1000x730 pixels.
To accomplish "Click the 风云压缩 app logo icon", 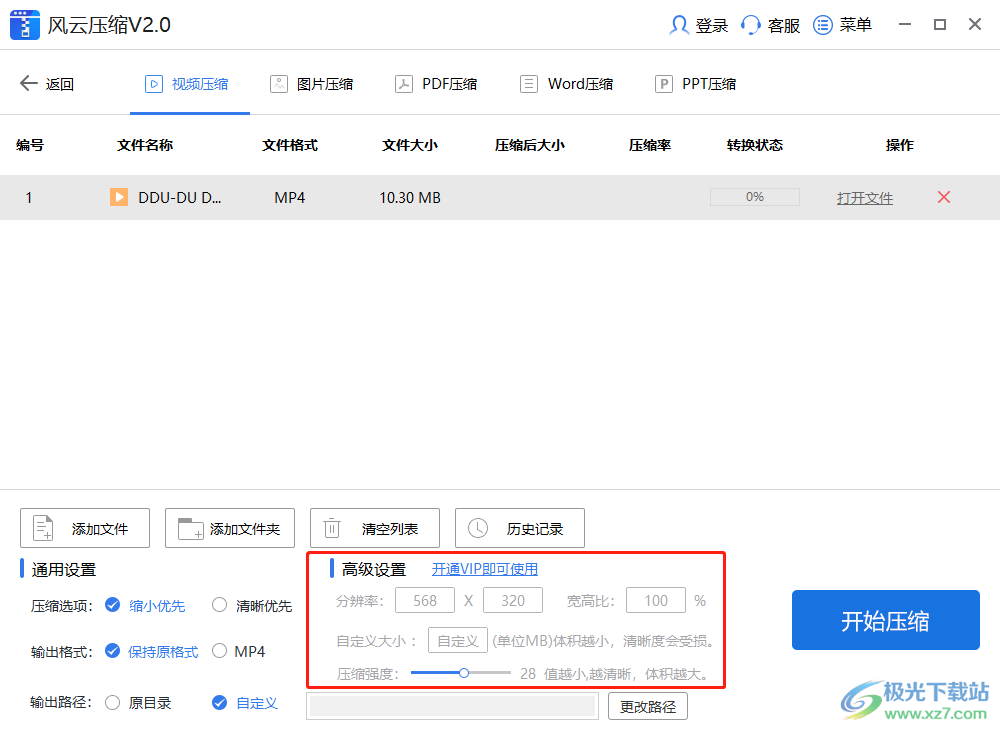I will 25,25.
